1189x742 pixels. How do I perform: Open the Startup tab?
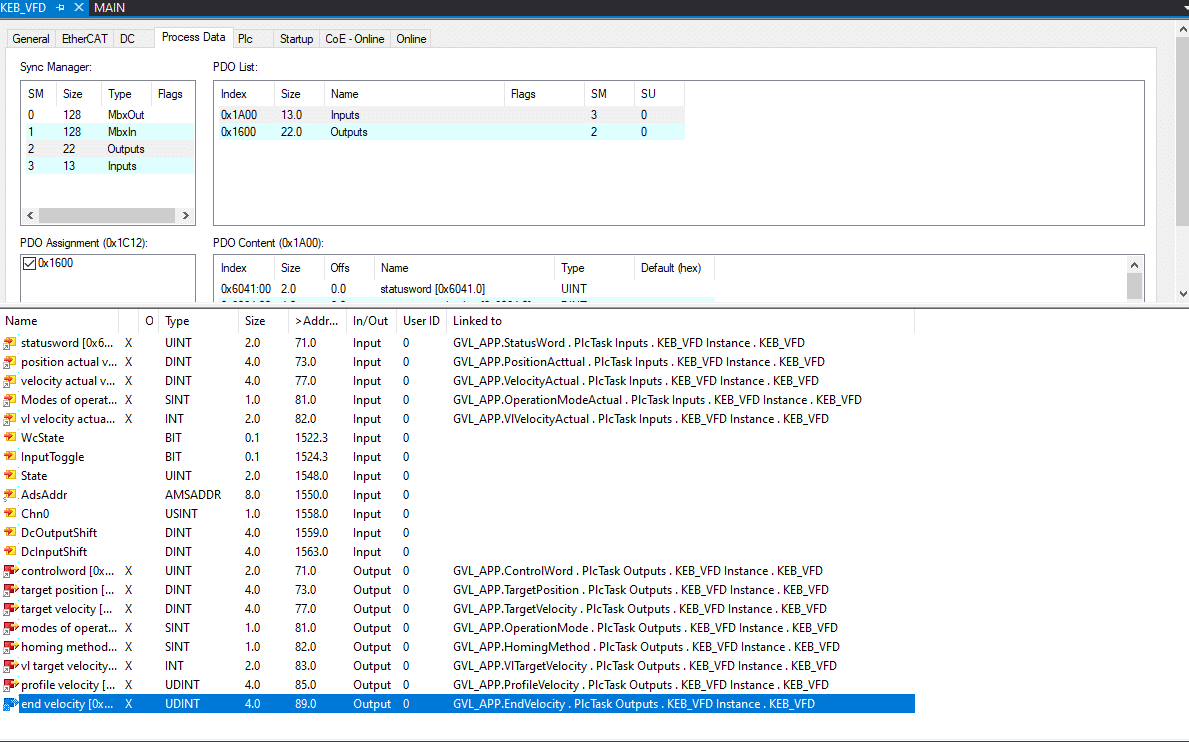point(296,39)
